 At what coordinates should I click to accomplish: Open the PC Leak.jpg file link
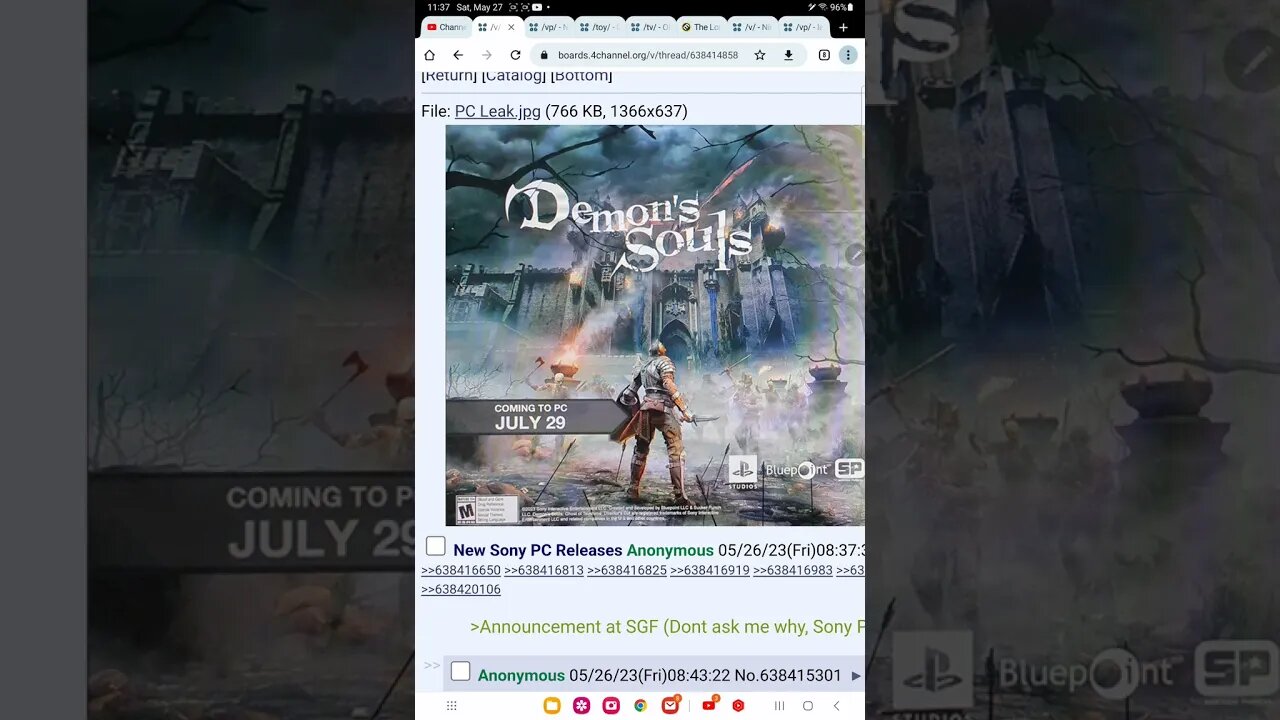click(497, 111)
